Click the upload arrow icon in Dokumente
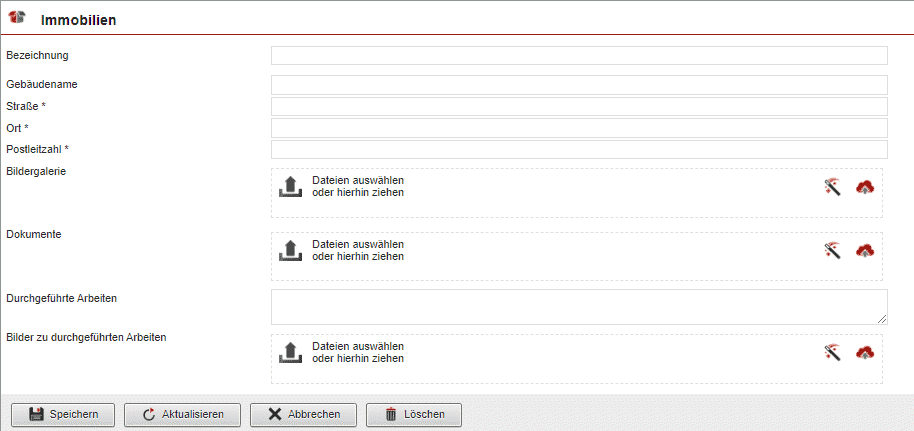914x431 pixels. [x=290, y=250]
